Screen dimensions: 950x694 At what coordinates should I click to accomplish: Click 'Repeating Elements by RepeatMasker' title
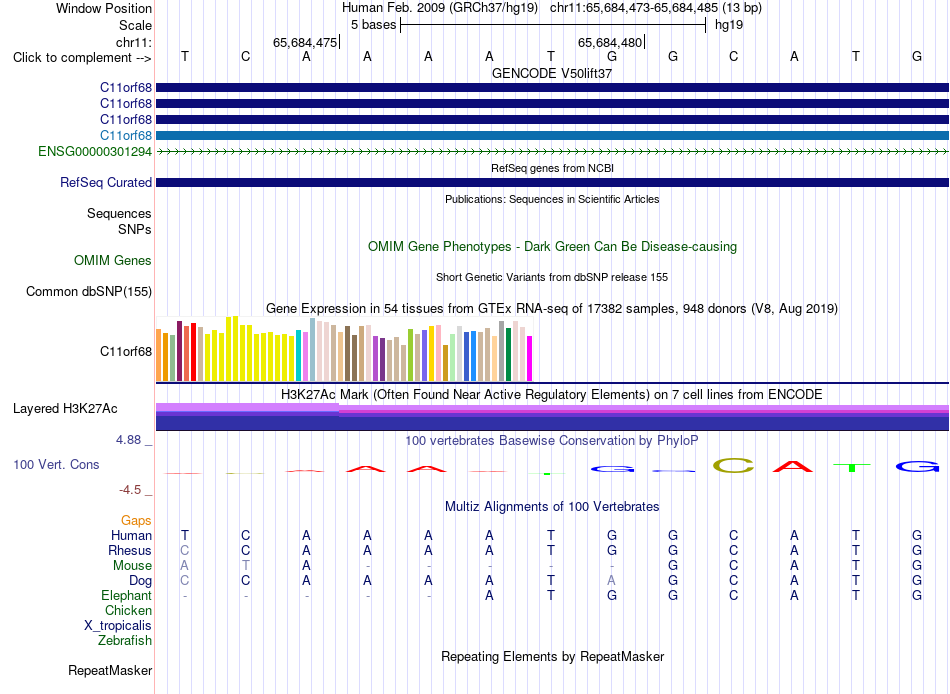pyautogui.click(x=553, y=656)
